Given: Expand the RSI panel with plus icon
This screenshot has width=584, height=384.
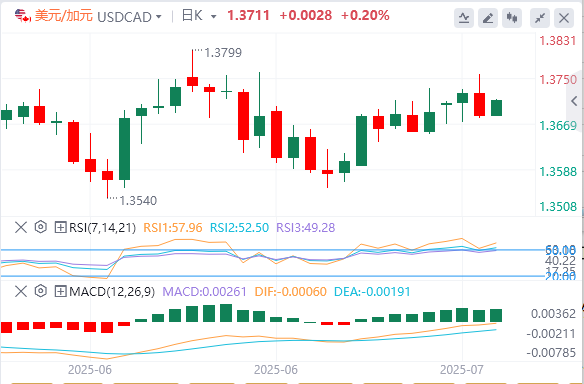Looking at the screenshot, I should coord(60,227).
